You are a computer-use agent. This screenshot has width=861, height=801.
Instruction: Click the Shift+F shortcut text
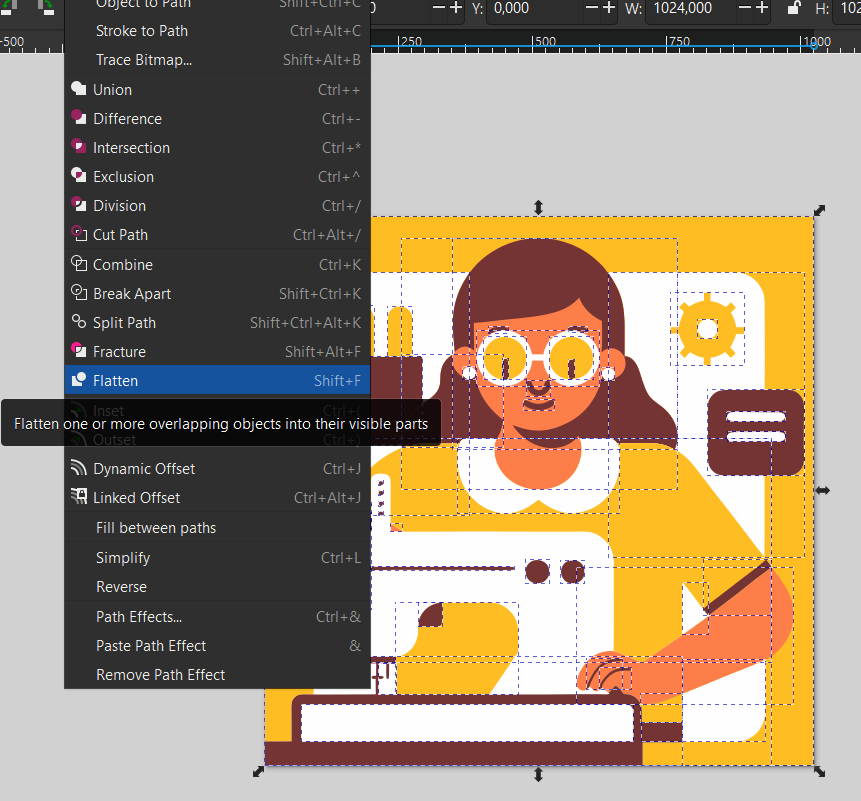point(337,380)
